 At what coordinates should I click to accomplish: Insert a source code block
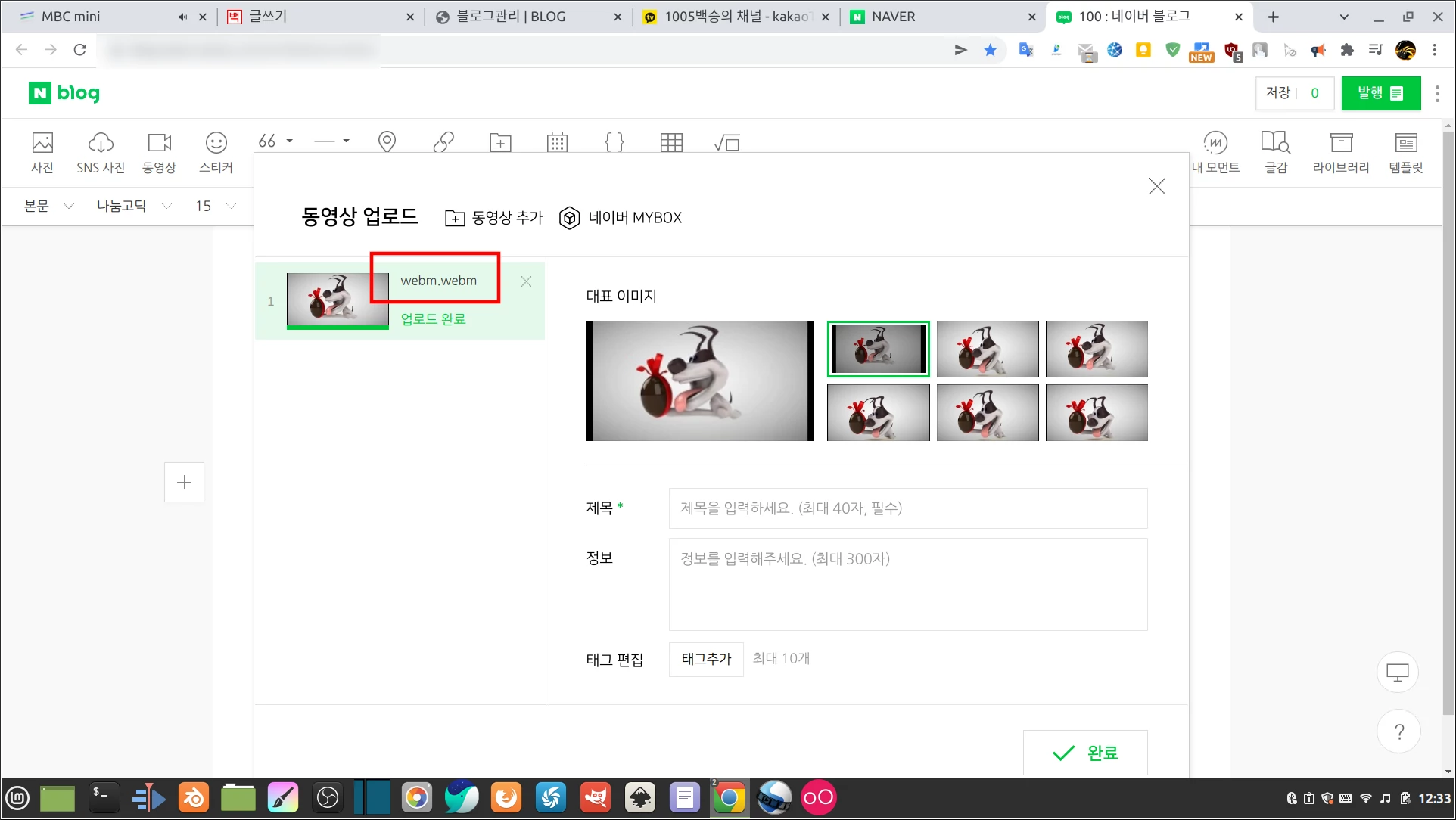(614, 142)
